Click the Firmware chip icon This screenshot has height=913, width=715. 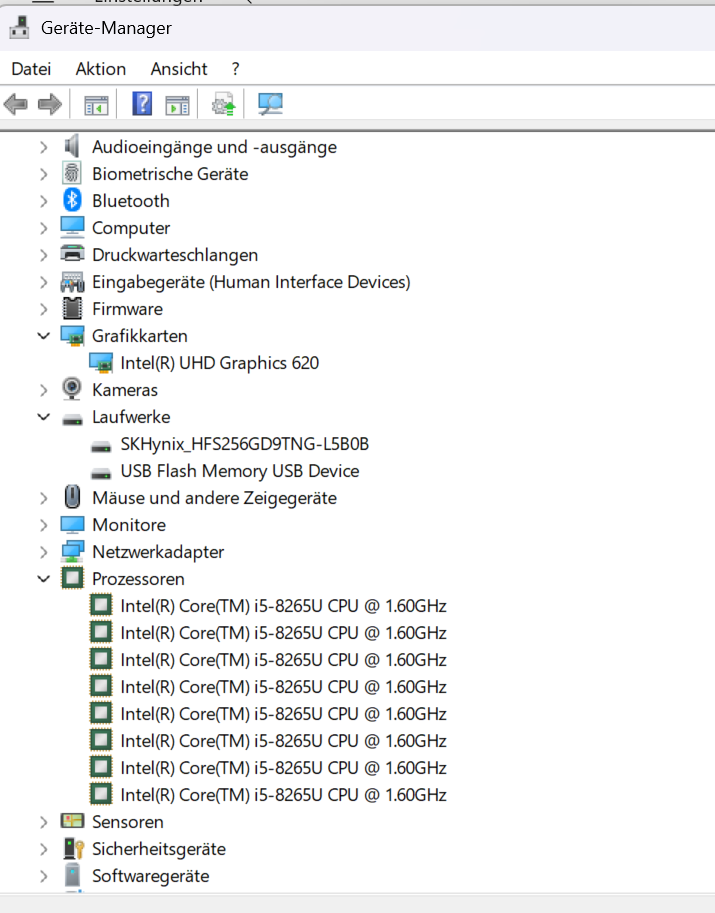(x=72, y=308)
